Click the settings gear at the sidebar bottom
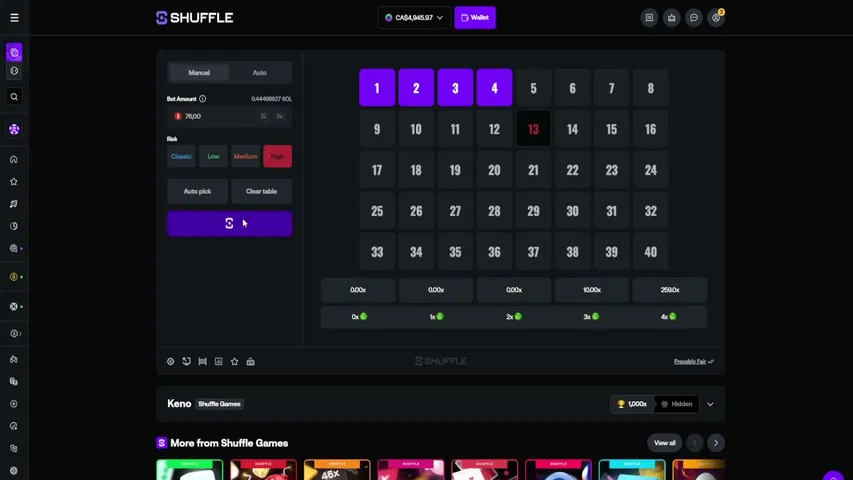853x480 pixels. pos(14,471)
